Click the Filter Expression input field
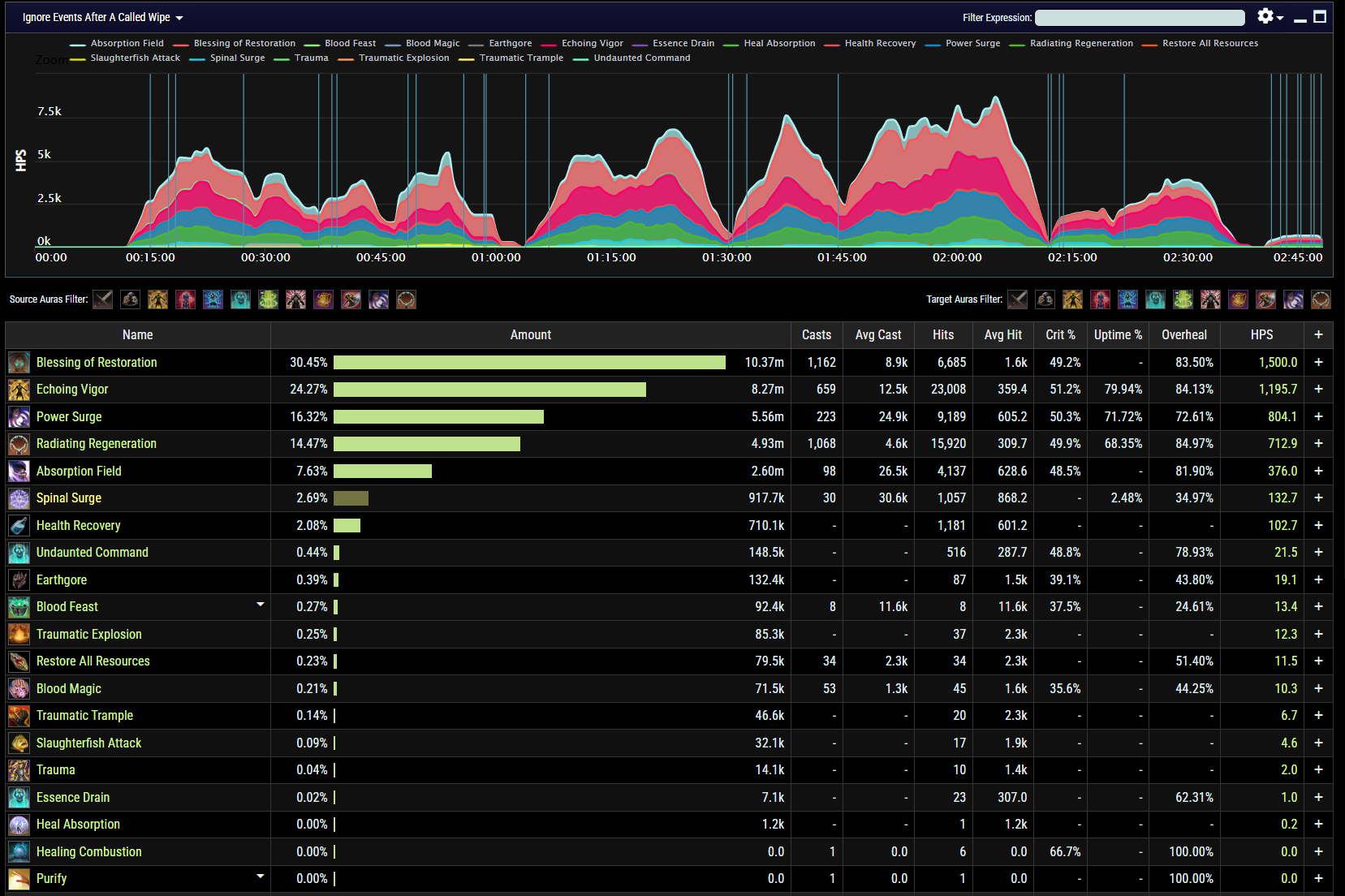The width and height of the screenshot is (1345, 896). [1140, 18]
